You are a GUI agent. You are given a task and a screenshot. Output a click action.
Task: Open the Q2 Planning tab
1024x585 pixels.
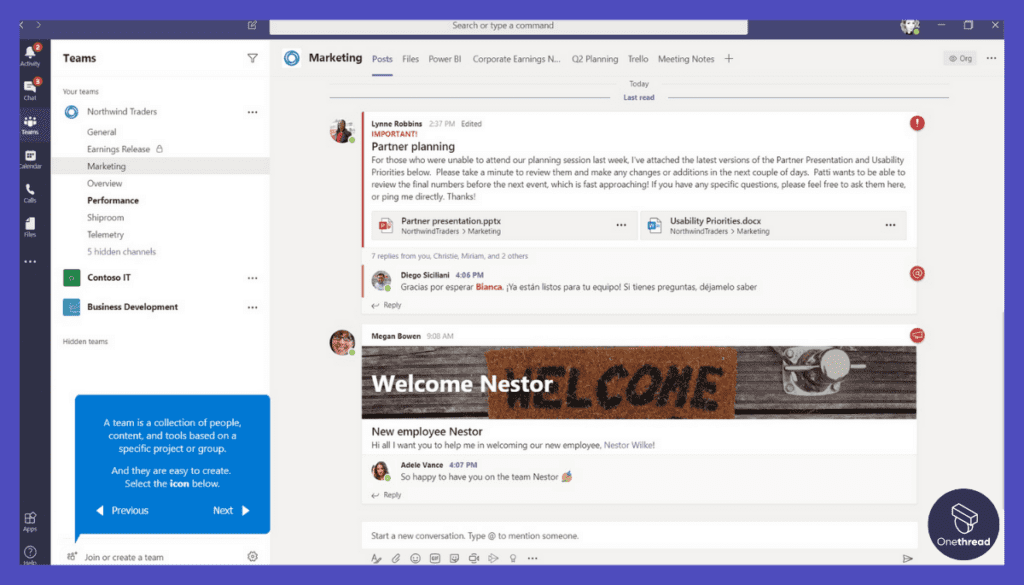pyautogui.click(x=595, y=59)
